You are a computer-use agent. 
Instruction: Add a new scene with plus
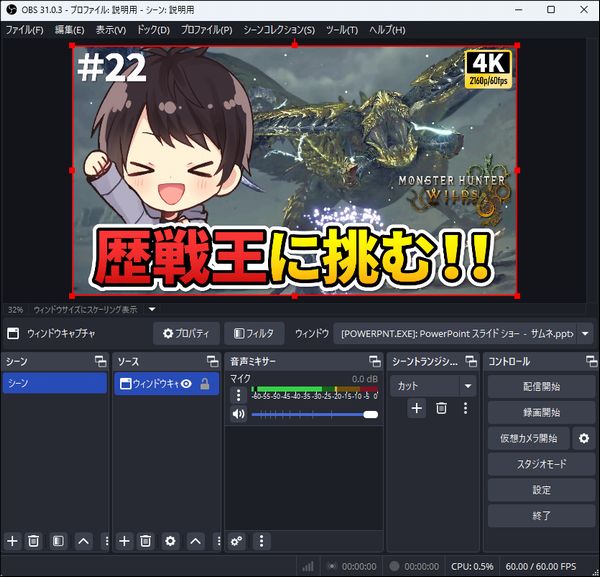click(12, 541)
